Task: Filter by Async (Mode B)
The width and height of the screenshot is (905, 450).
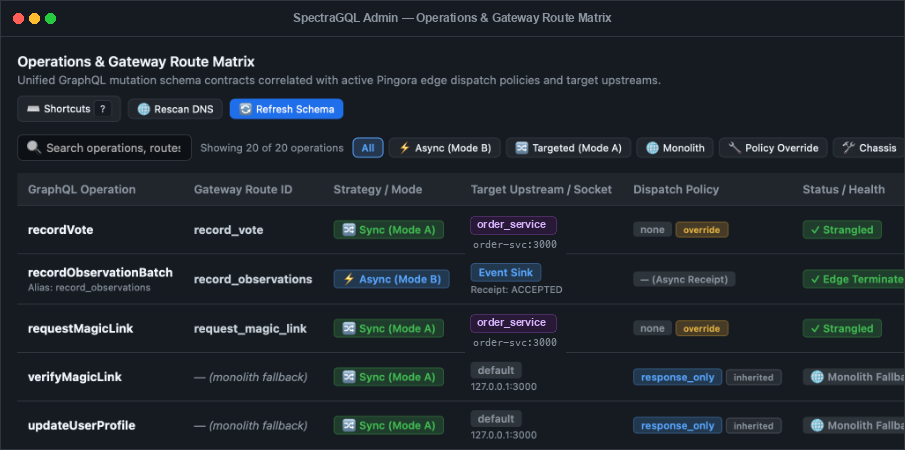Action: point(444,148)
